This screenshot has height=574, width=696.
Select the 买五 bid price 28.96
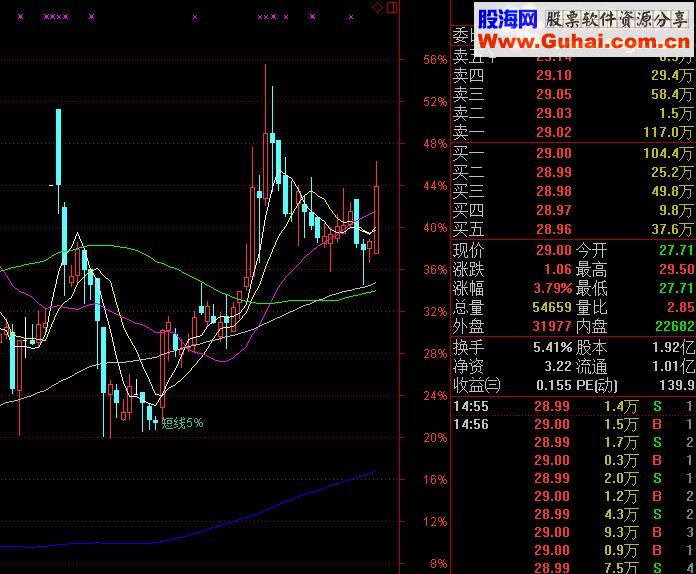[554, 230]
